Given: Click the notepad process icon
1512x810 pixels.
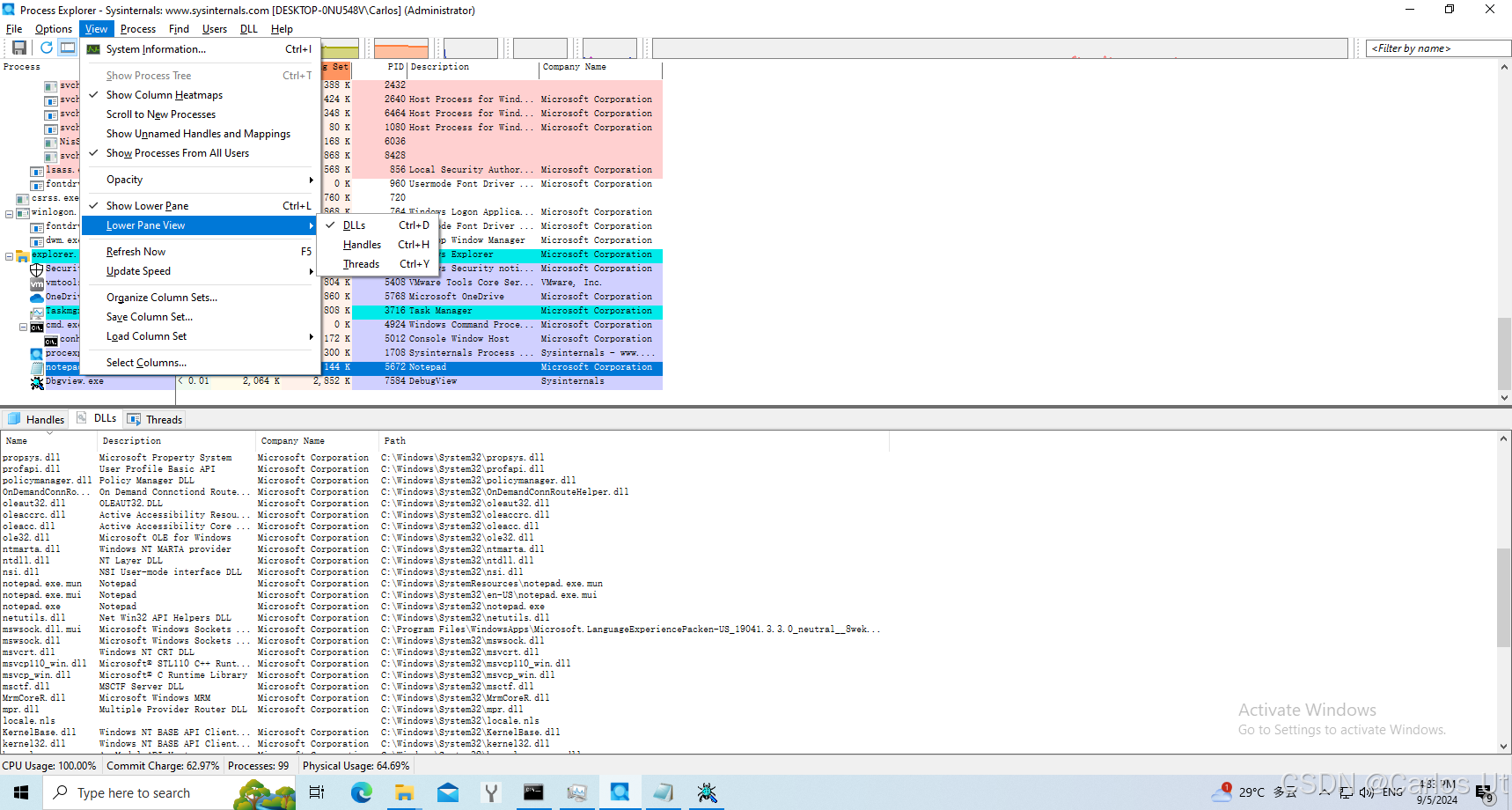Looking at the screenshot, I should [37, 368].
